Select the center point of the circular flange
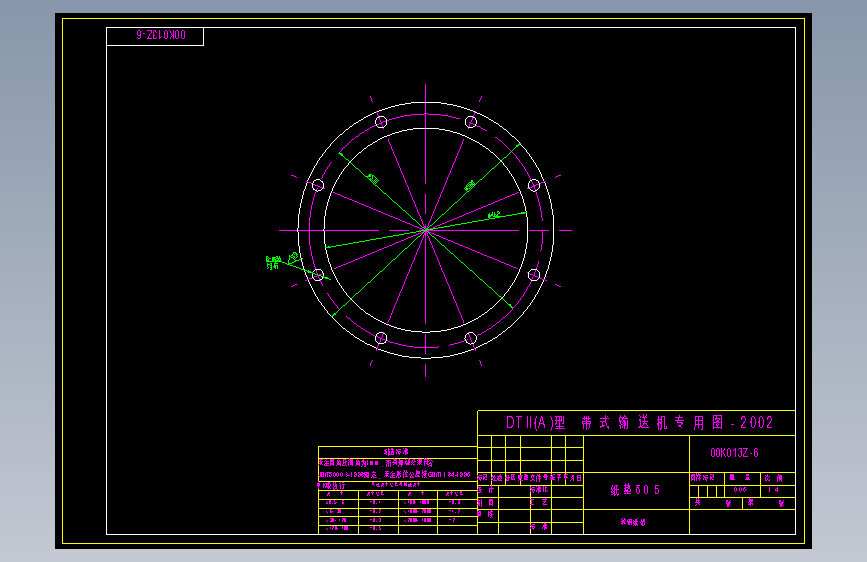867x562 pixels. [x=426, y=230]
